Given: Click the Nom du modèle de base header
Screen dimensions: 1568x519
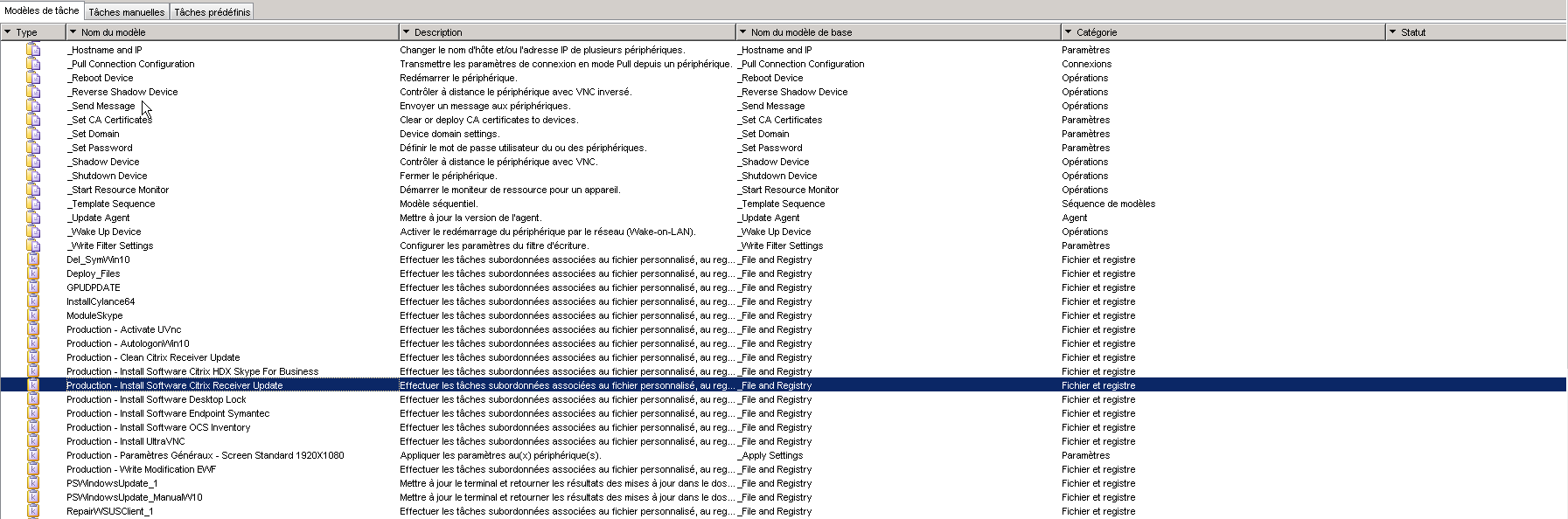Looking at the screenshot, I should tap(801, 32).
